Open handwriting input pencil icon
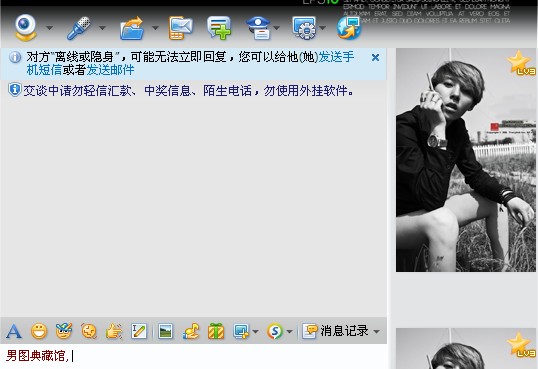 pos(139,331)
